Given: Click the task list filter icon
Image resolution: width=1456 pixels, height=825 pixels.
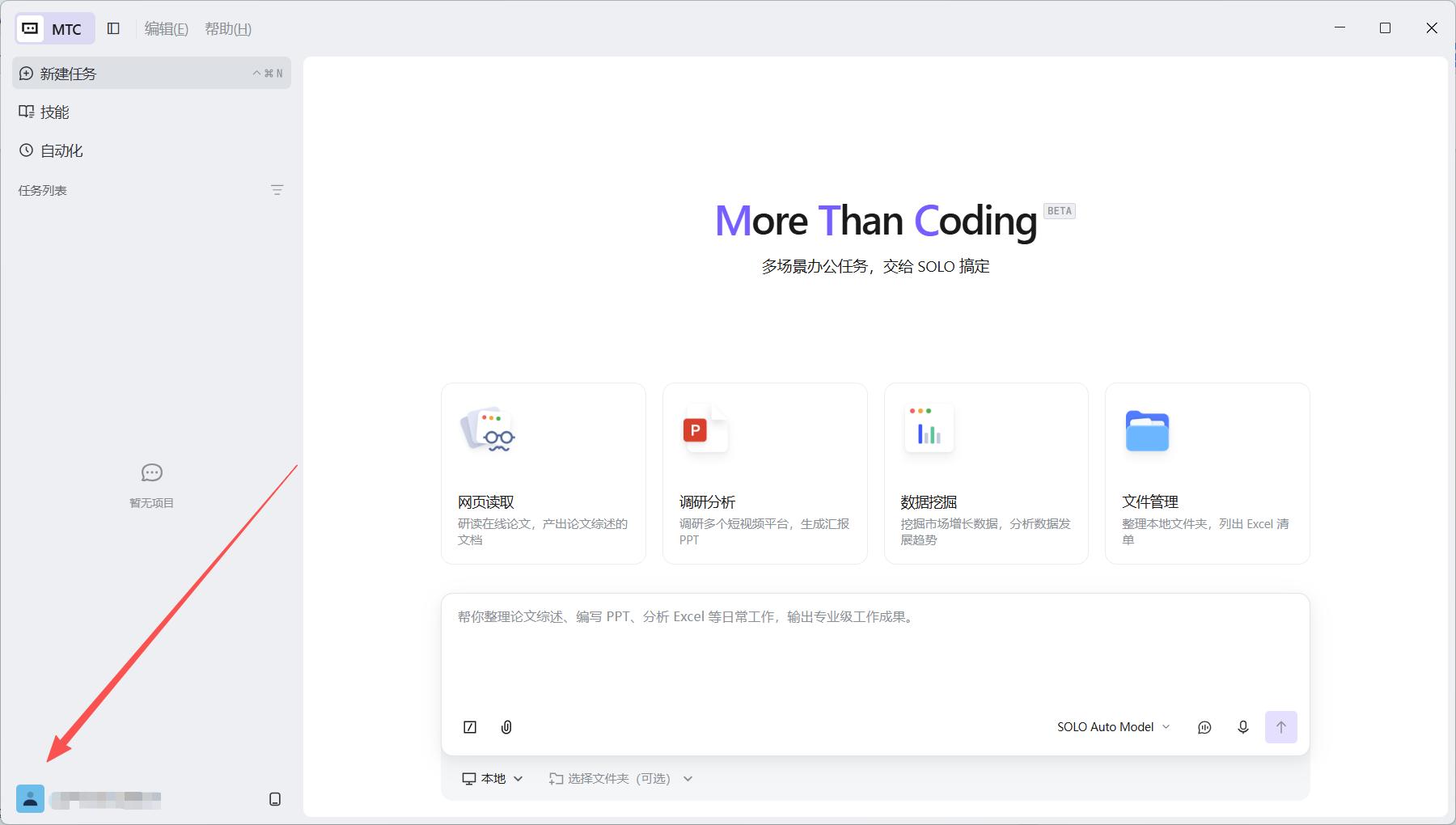Looking at the screenshot, I should click(x=277, y=190).
